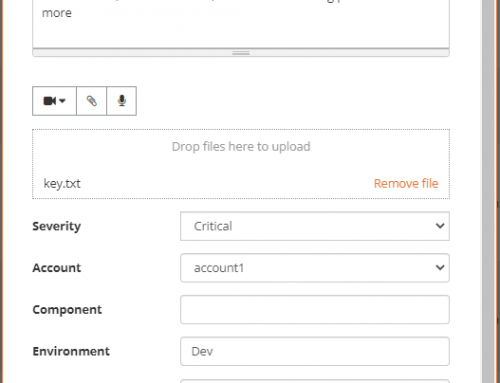The height and width of the screenshot is (383, 500).
Task: Open the video recording camera dropdown button
Action: tap(54, 101)
